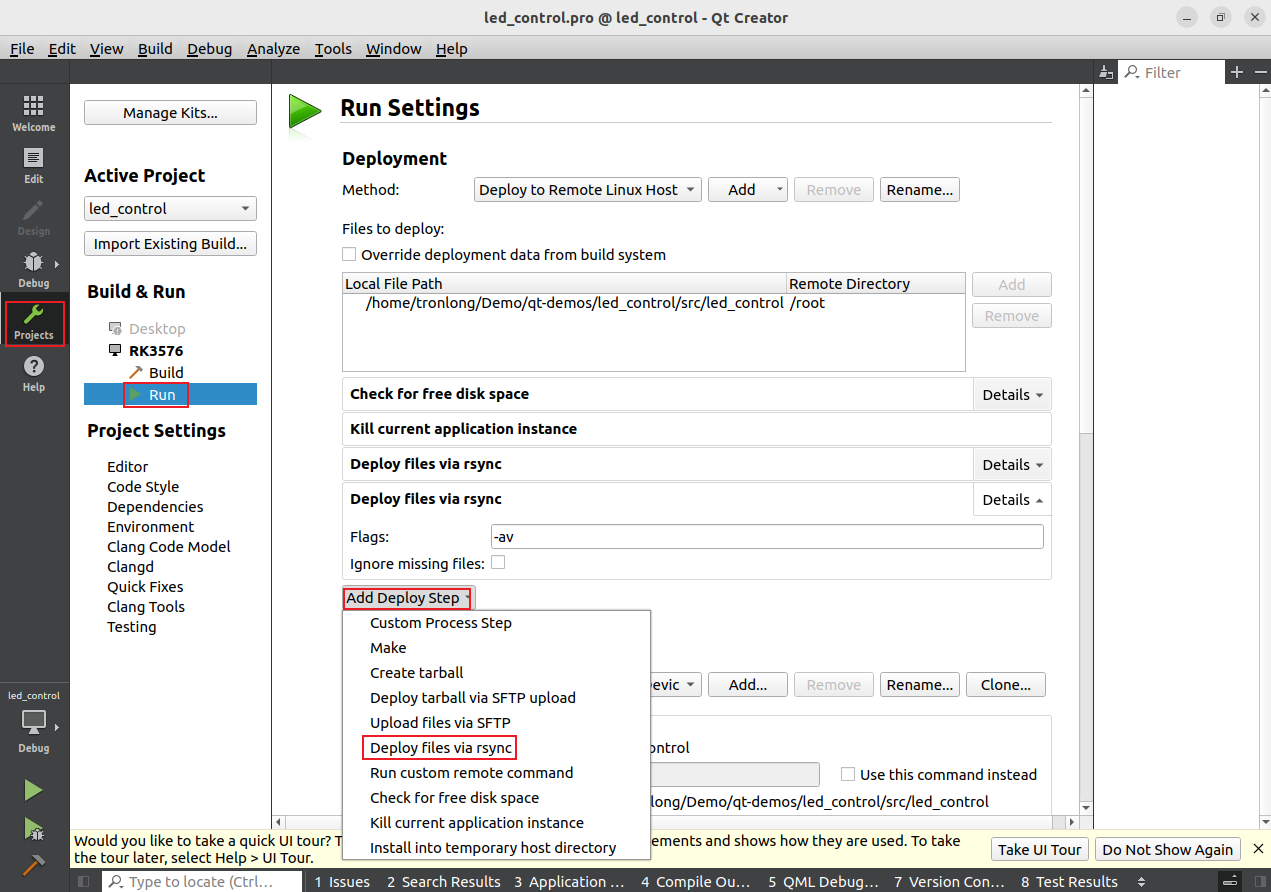The image size is (1271, 892).
Task: Choose Custom Process Step from menu
Action: (x=496, y=623)
